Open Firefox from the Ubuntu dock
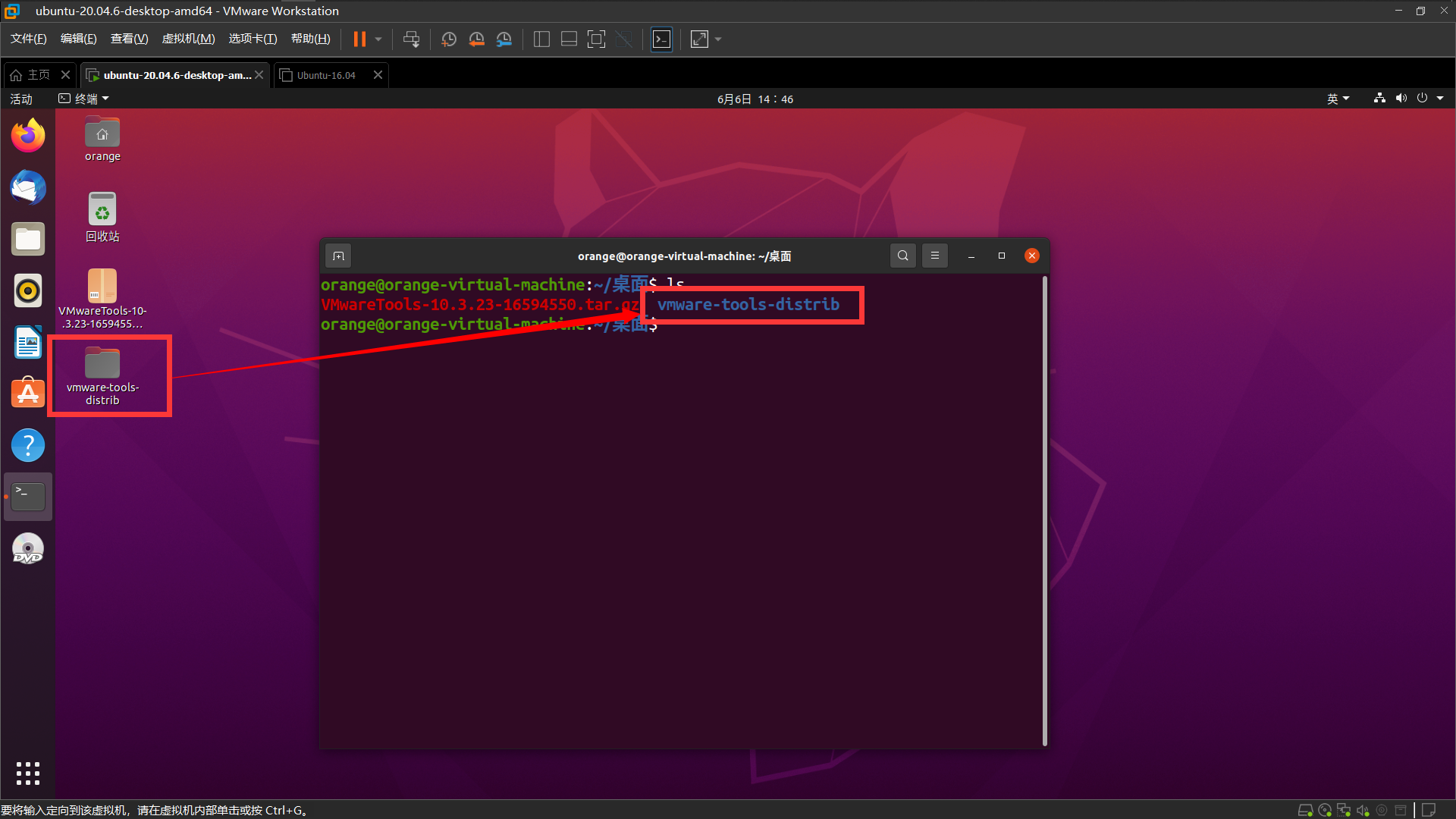The height and width of the screenshot is (819, 1456). click(28, 136)
